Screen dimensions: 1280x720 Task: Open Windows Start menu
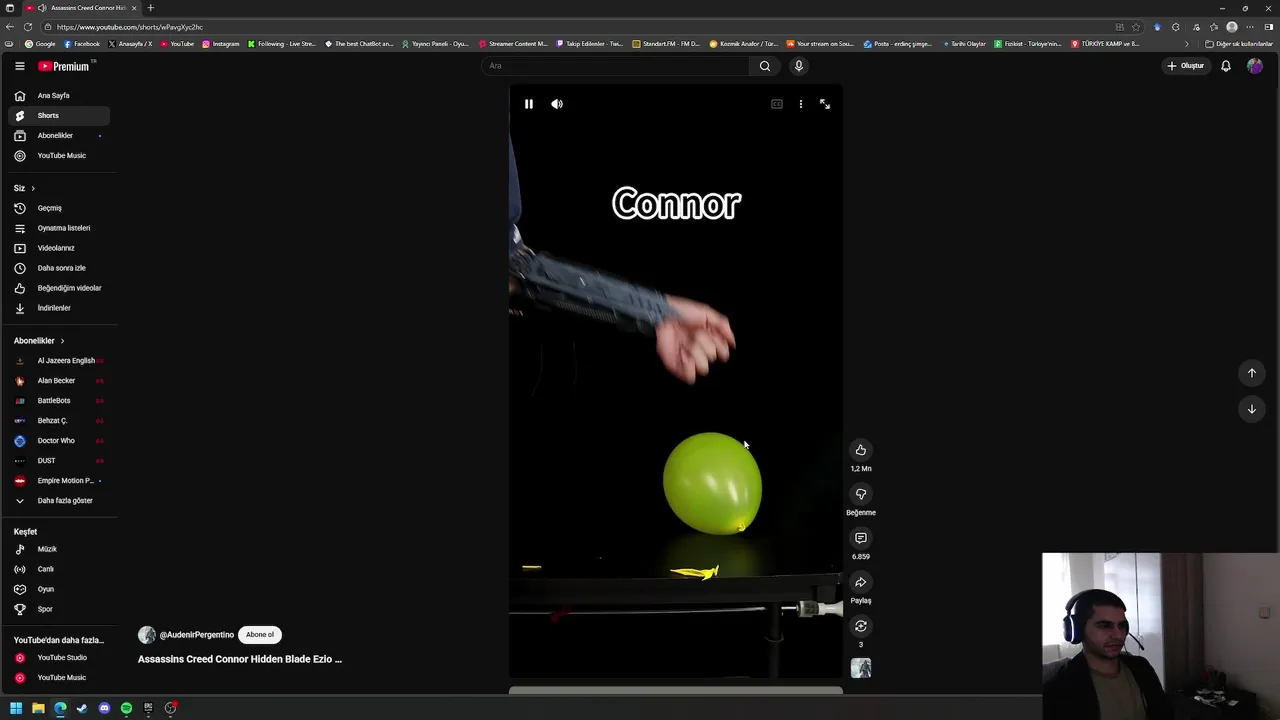[x=16, y=708]
